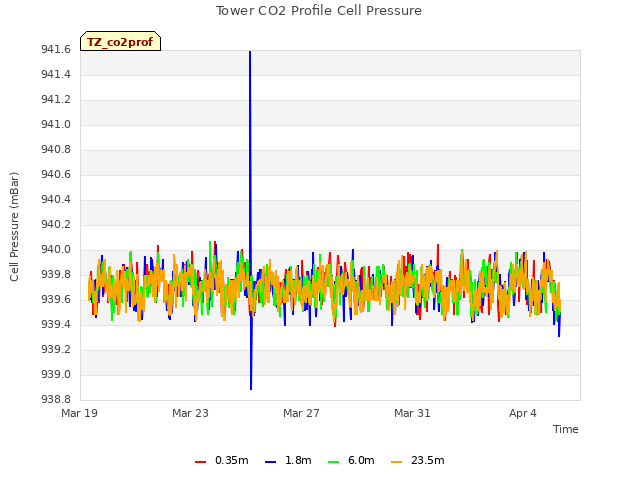Click the 939.4 y-axis tick label
640x480 pixels.
coord(56,324)
